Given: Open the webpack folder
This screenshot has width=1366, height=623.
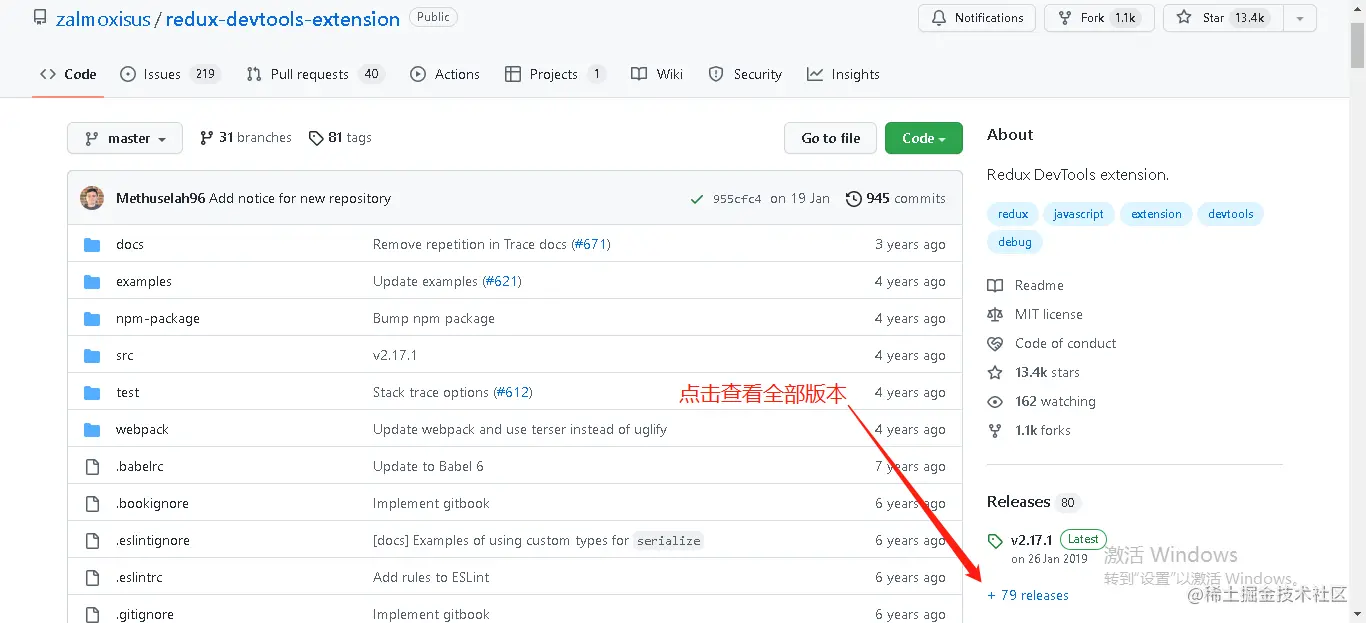Looking at the screenshot, I should point(142,429).
